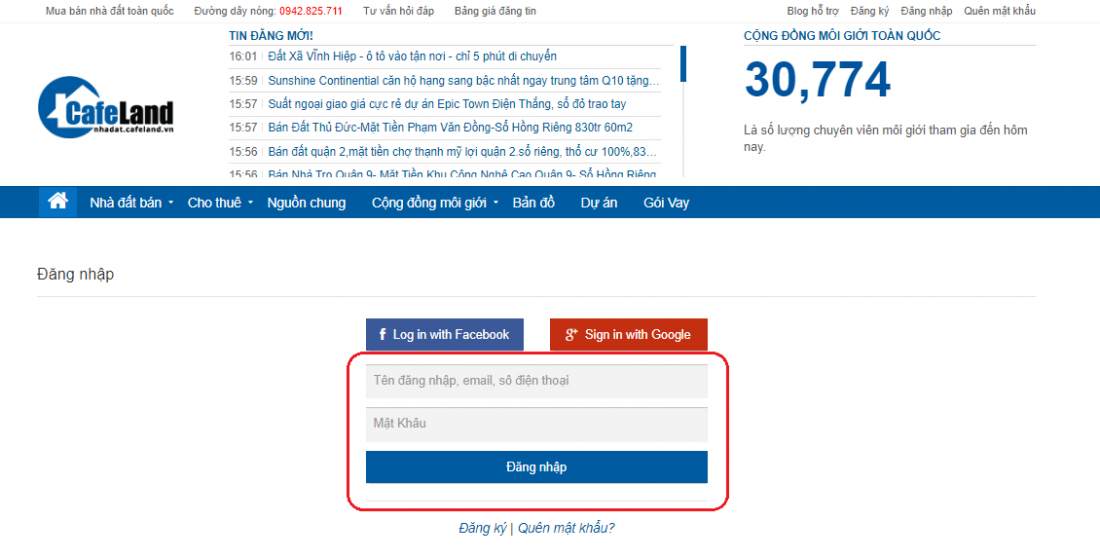Screen dimensions: 1100x559
Task: Click the news list scrollbar thumb
Action: tap(683, 64)
